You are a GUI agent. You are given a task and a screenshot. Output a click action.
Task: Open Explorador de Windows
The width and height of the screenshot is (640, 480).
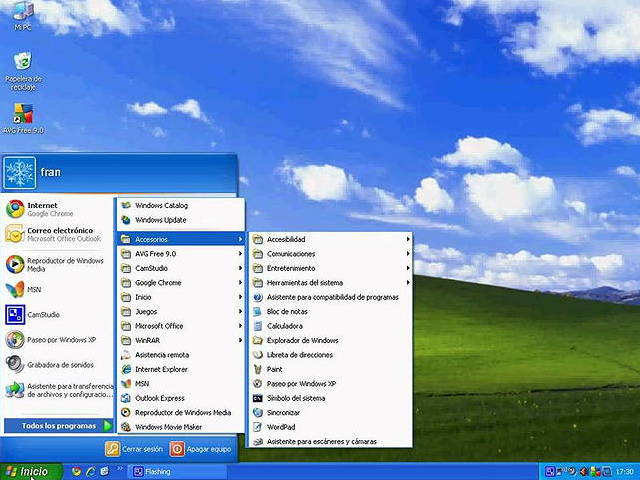click(x=331, y=340)
